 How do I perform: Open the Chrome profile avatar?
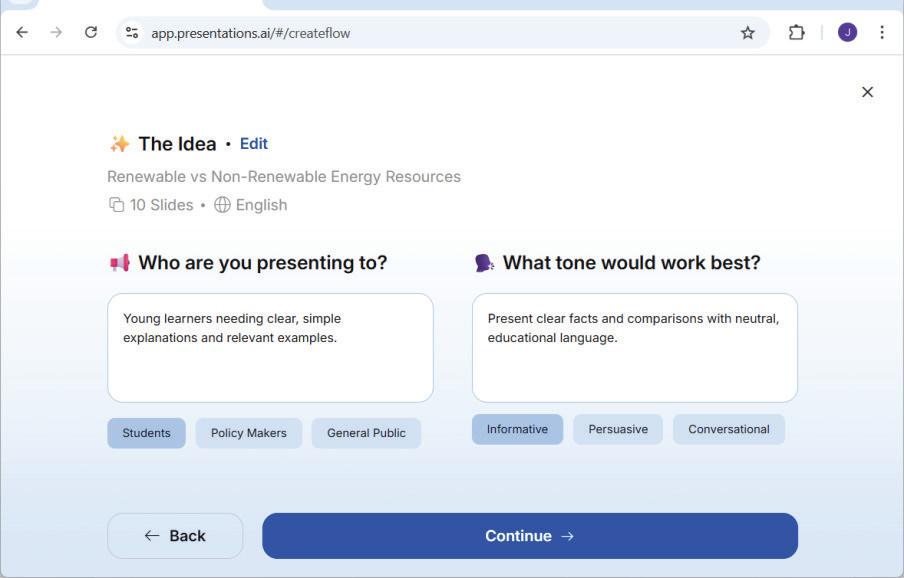847,33
